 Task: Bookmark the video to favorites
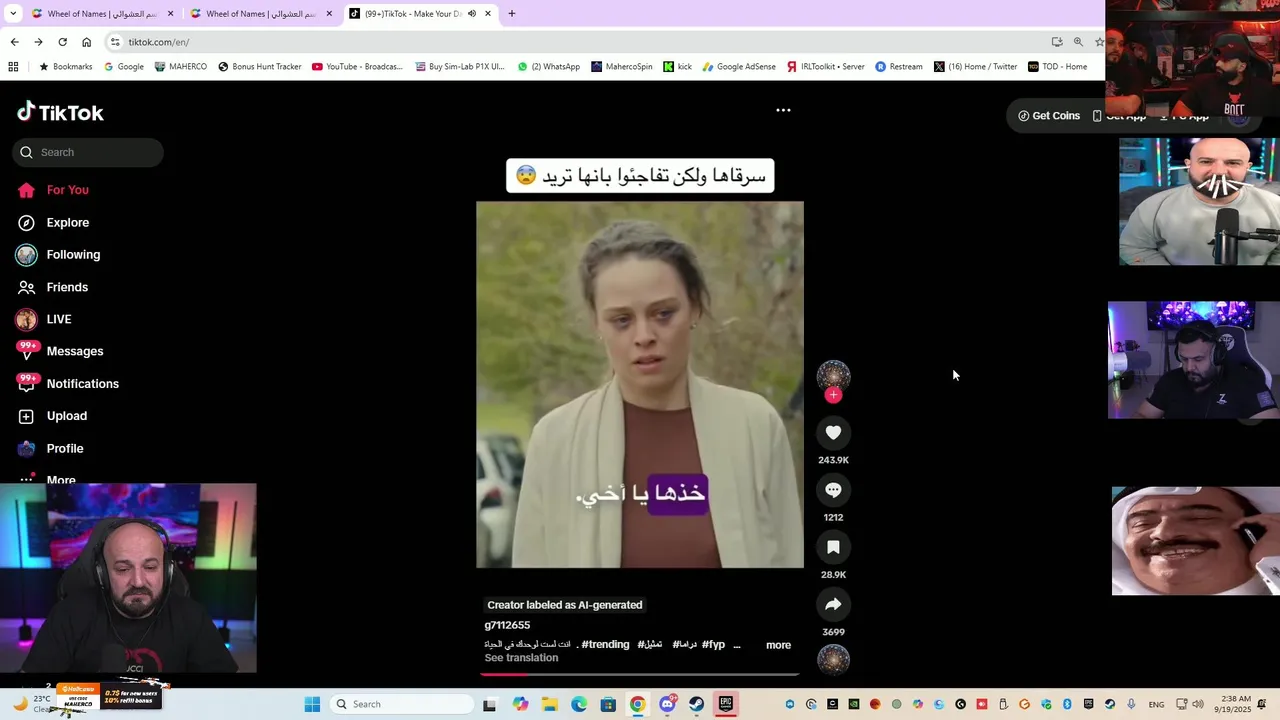tap(833, 547)
